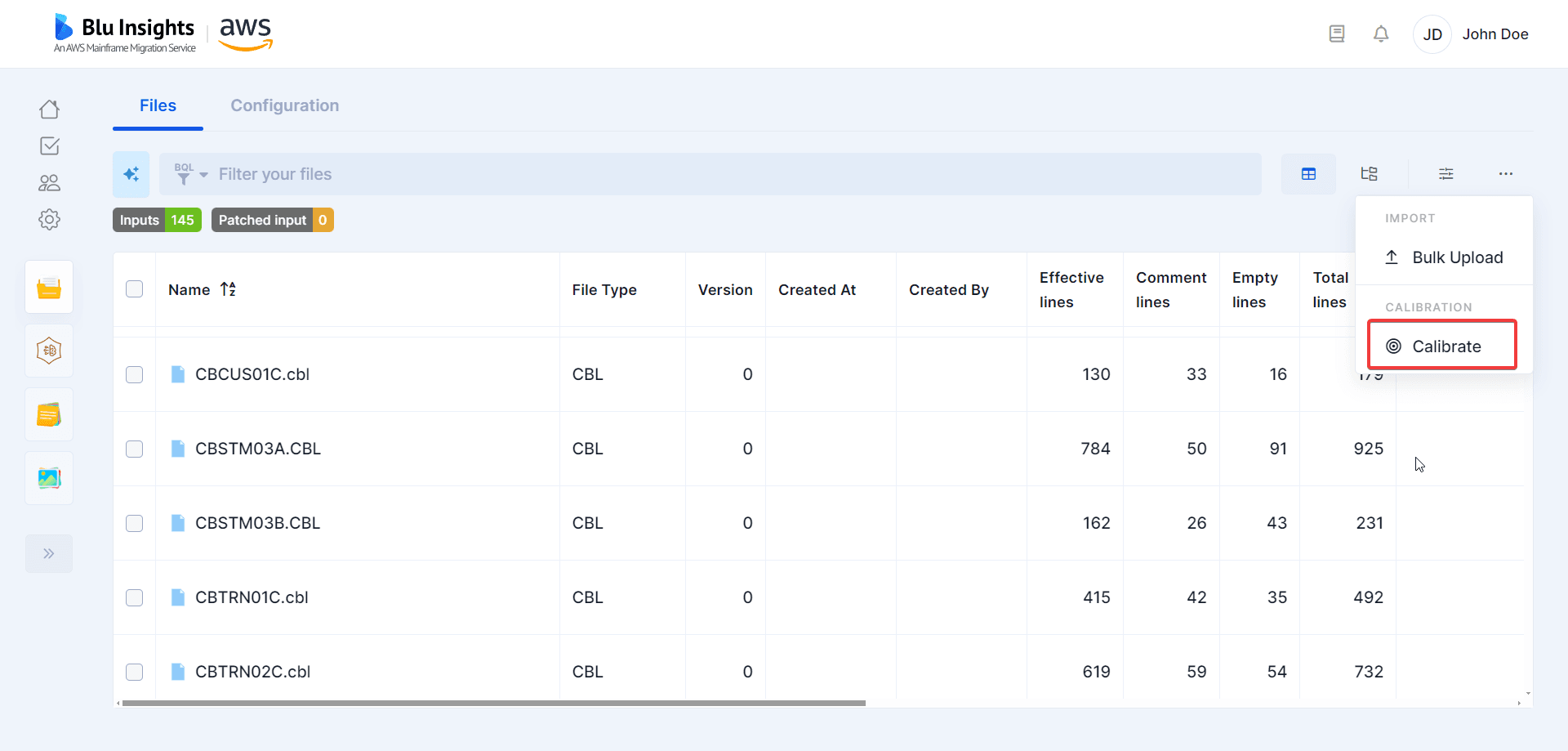The width and height of the screenshot is (1568, 751).
Task: Select the CBSTM03A.CBL row checkbox
Action: point(135,449)
